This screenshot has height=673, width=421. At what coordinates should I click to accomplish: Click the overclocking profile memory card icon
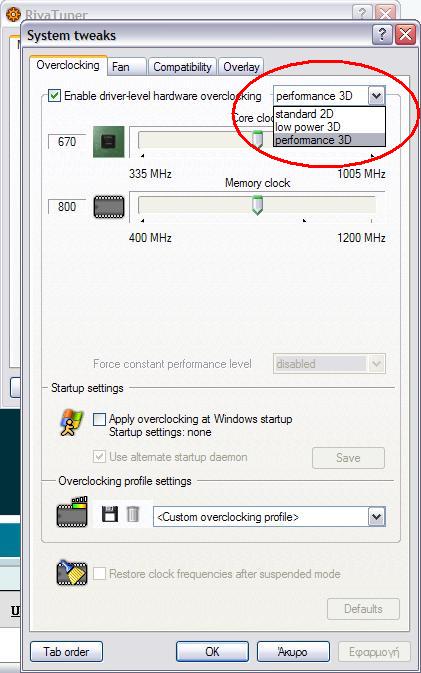(72, 512)
